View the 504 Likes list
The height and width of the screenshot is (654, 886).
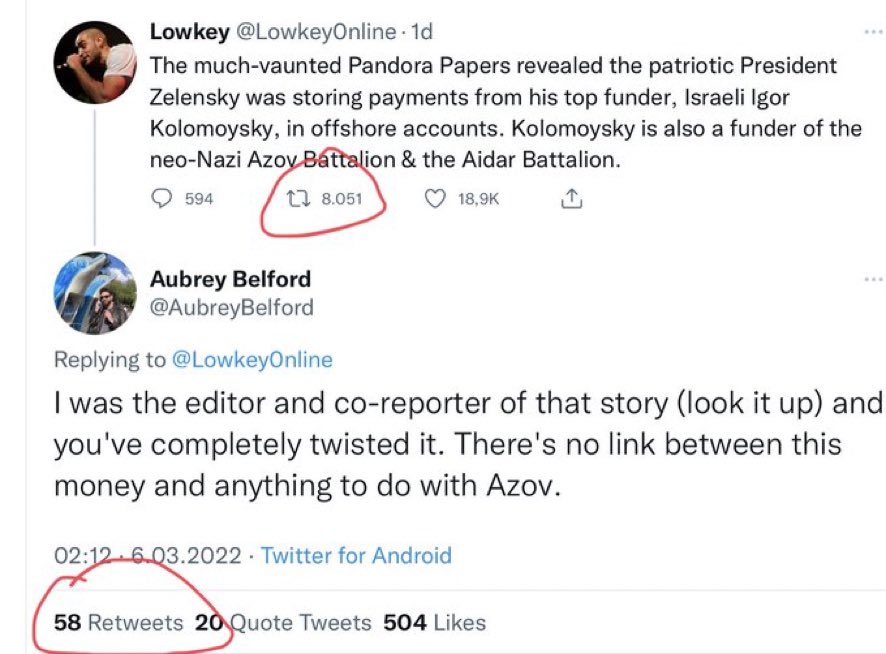[434, 623]
